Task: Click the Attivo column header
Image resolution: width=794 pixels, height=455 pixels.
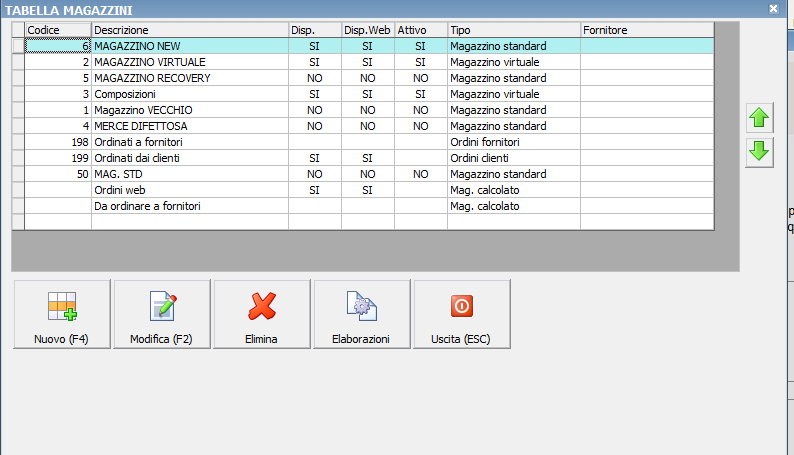Action: click(421, 30)
